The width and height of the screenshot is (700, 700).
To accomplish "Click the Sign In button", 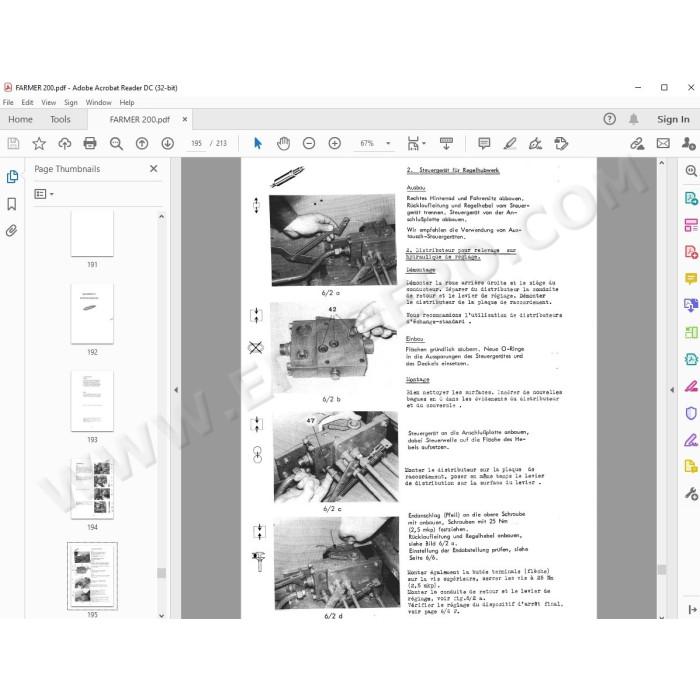I will (x=673, y=119).
